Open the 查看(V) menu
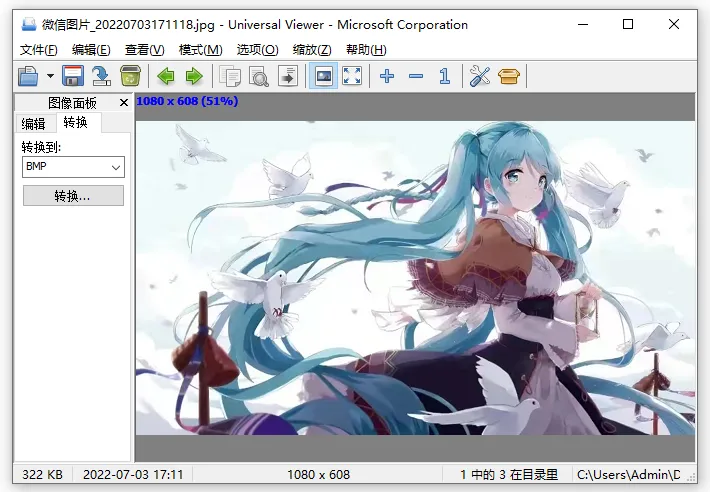Image resolution: width=710 pixels, height=492 pixels. (144, 49)
